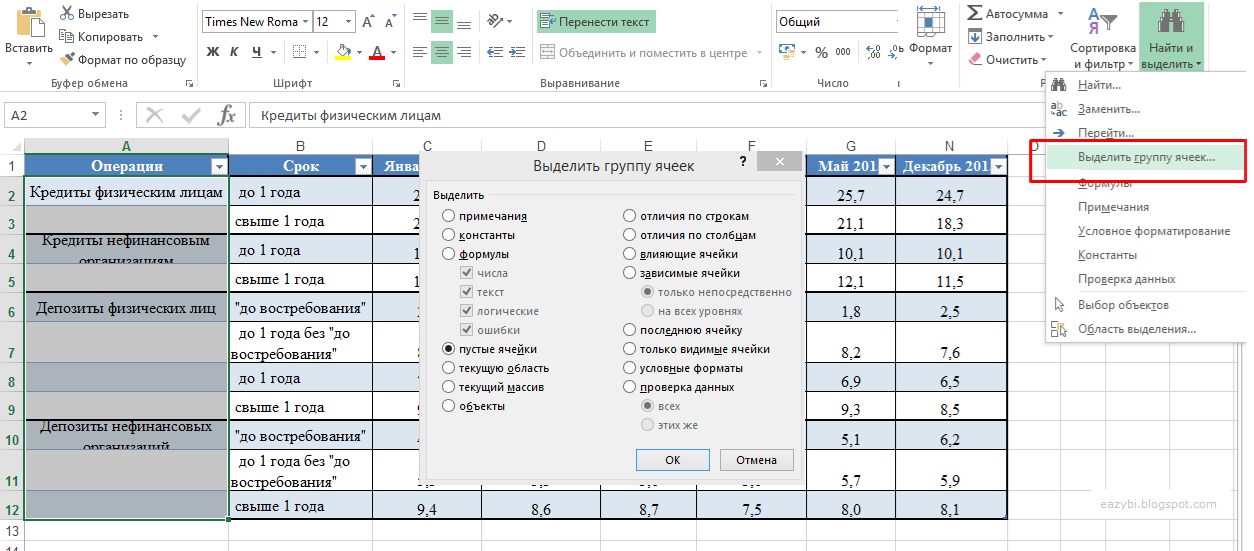Choose Выделить группу ячеек... menu item

point(1146,157)
